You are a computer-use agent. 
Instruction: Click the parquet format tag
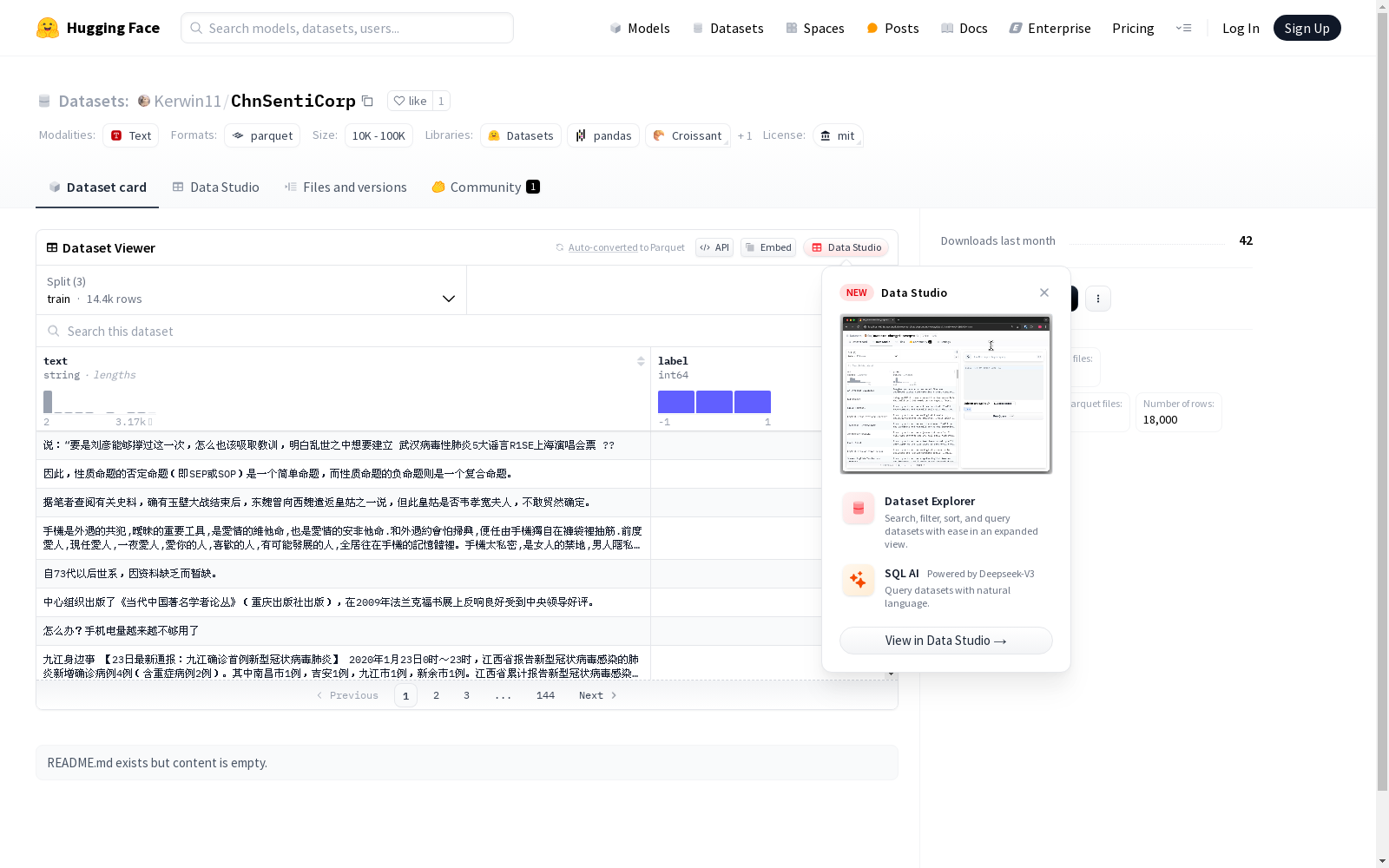(262, 135)
